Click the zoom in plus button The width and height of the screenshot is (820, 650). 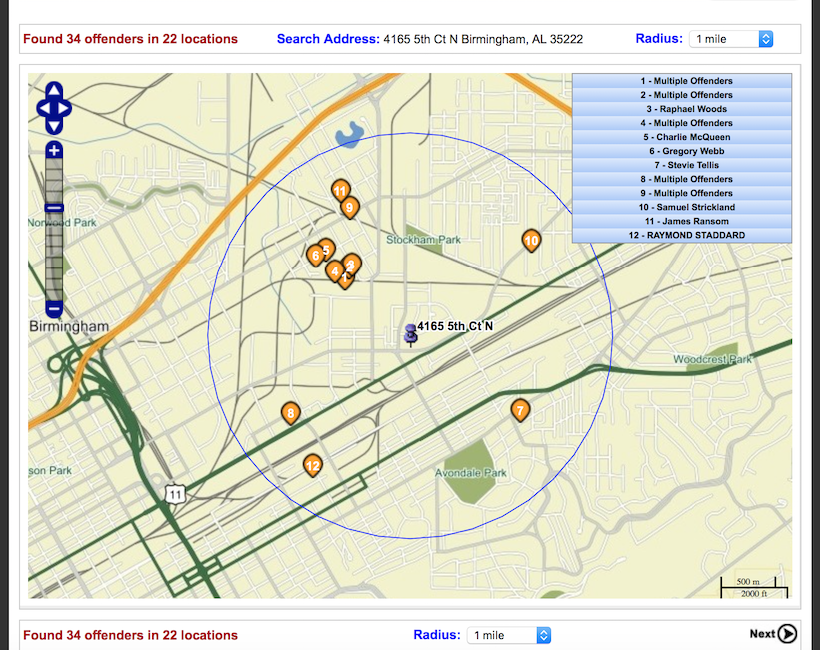(54, 150)
